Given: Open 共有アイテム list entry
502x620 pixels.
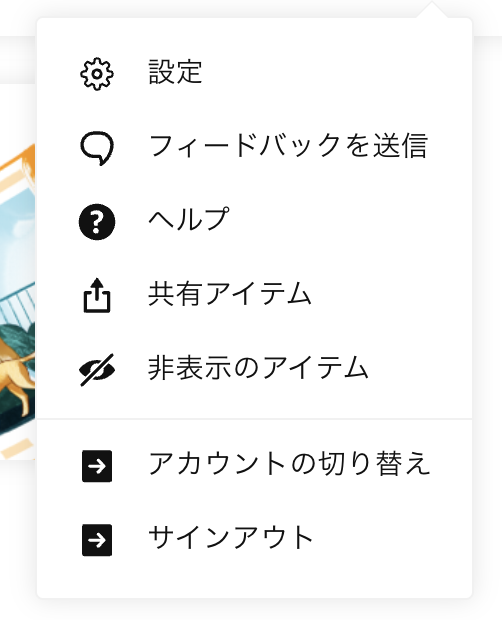Looking at the screenshot, I should tap(230, 293).
